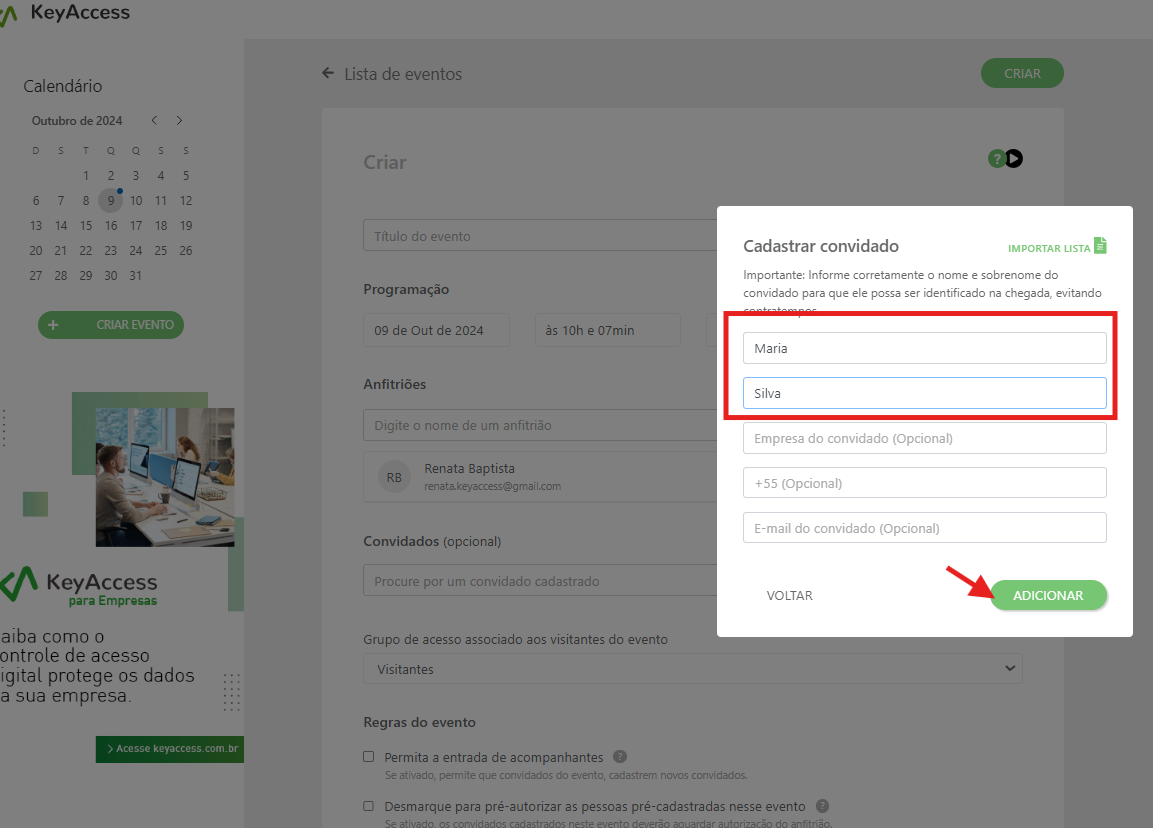Enable Permita a entrada de acompanhantes checkbox
Viewport: 1153px width, 828px height.
(x=369, y=757)
